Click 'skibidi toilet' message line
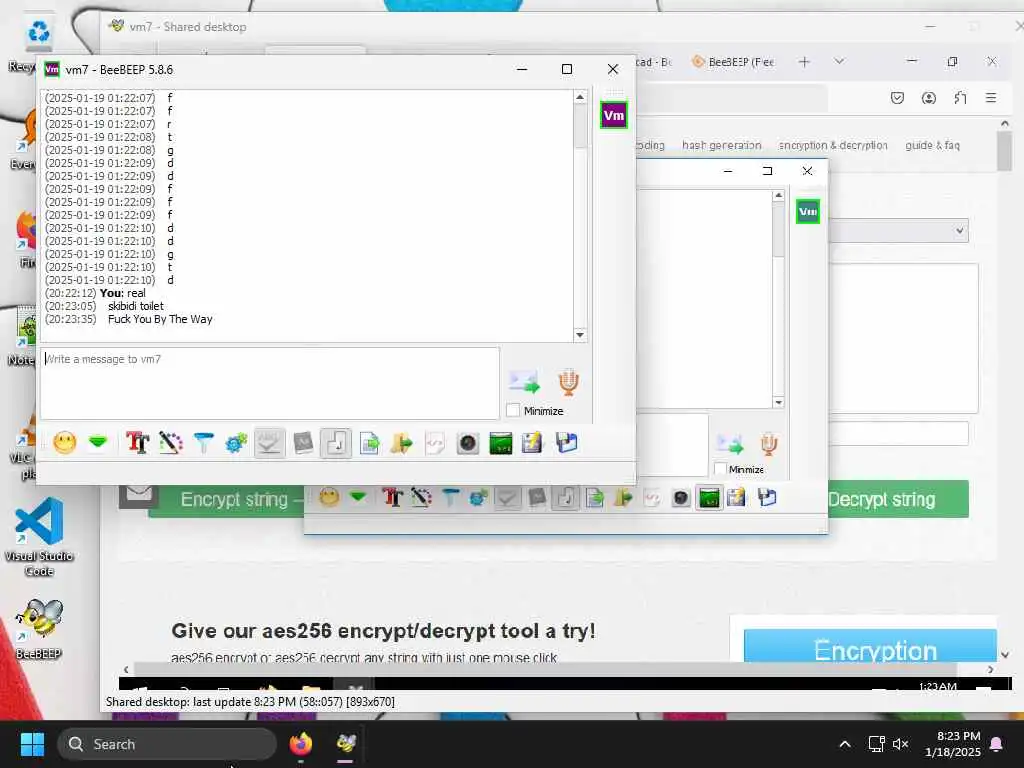 point(136,306)
